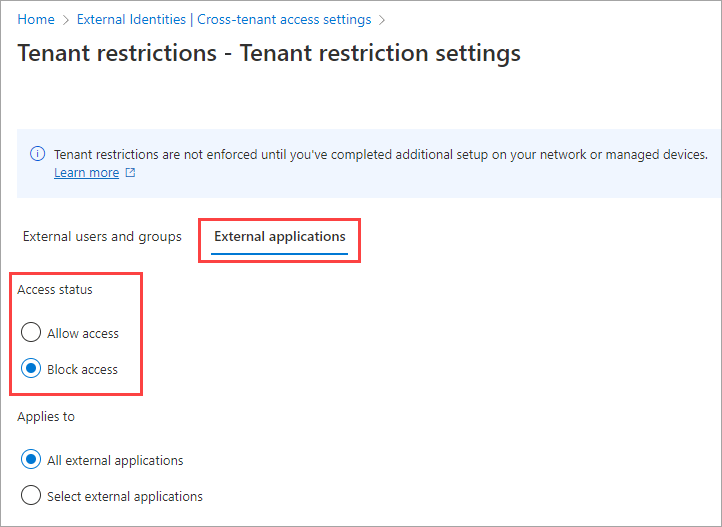Click the Block access label text

[x=82, y=369]
